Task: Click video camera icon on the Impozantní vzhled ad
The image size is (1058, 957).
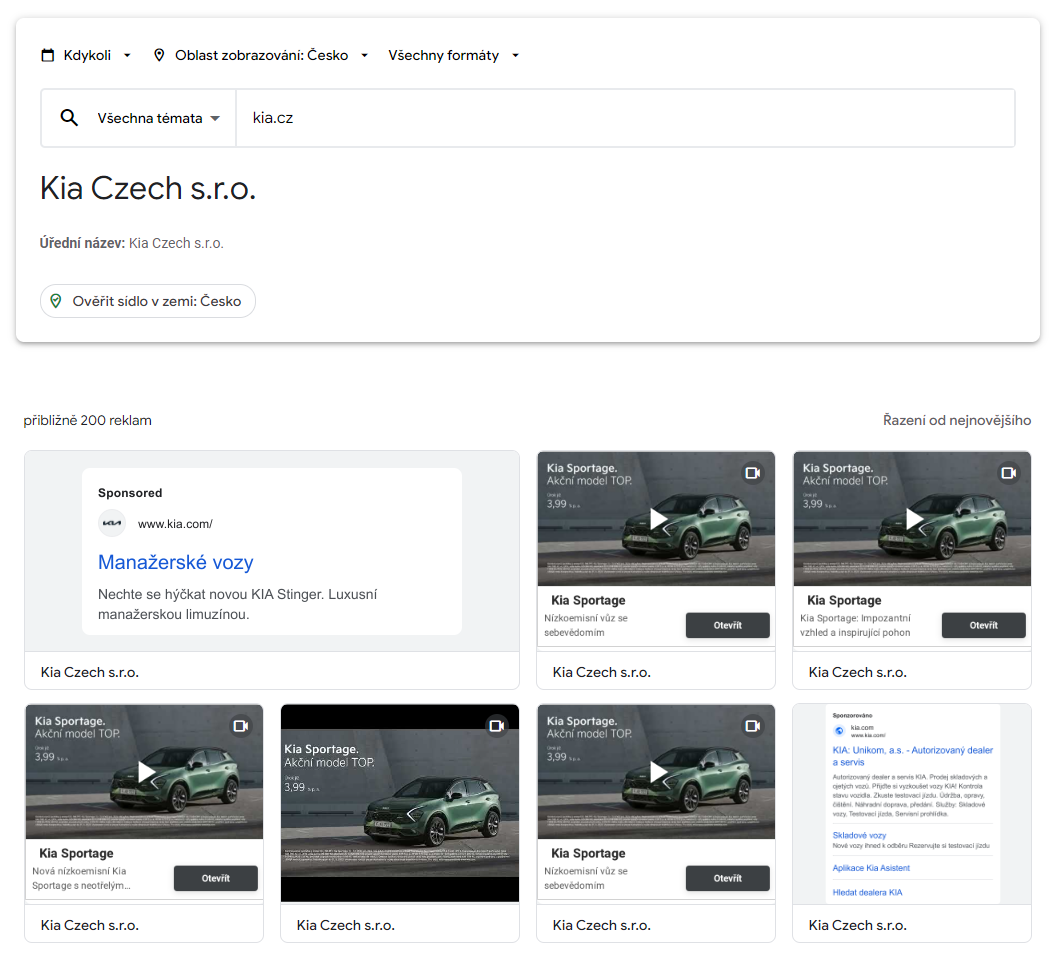Action: (x=1009, y=473)
